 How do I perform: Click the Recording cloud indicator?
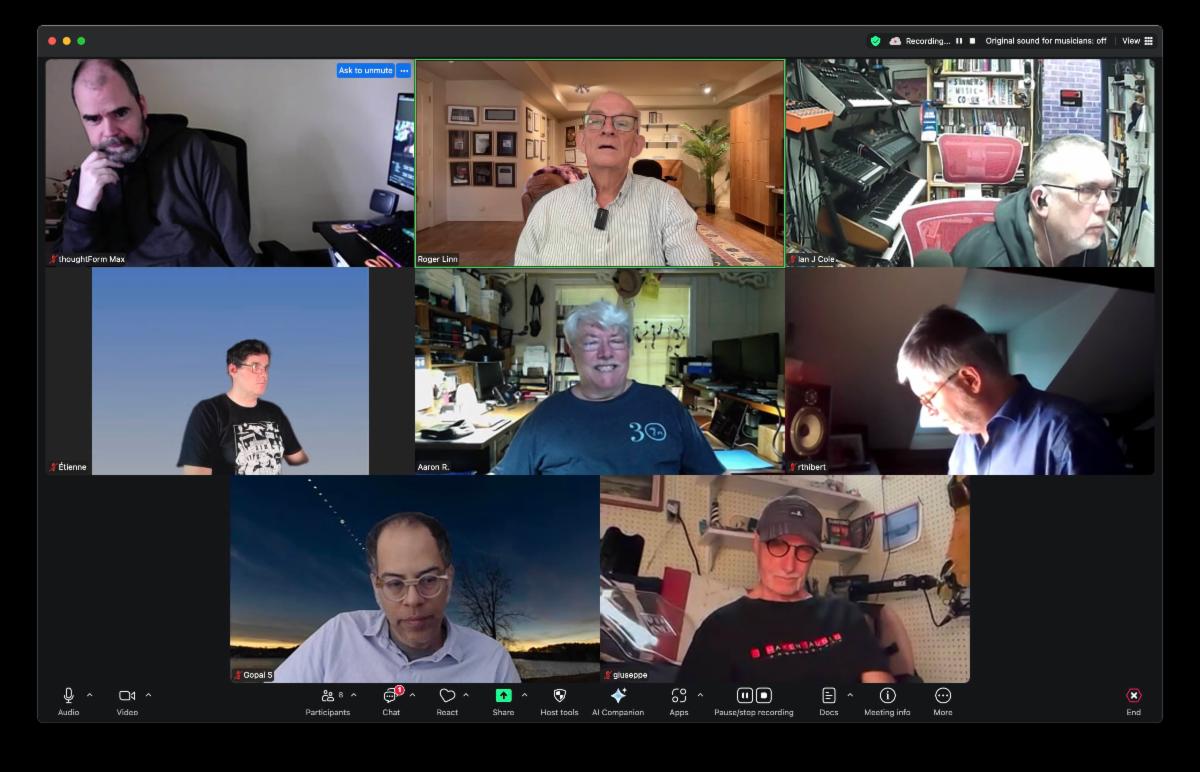coord(896,41)
